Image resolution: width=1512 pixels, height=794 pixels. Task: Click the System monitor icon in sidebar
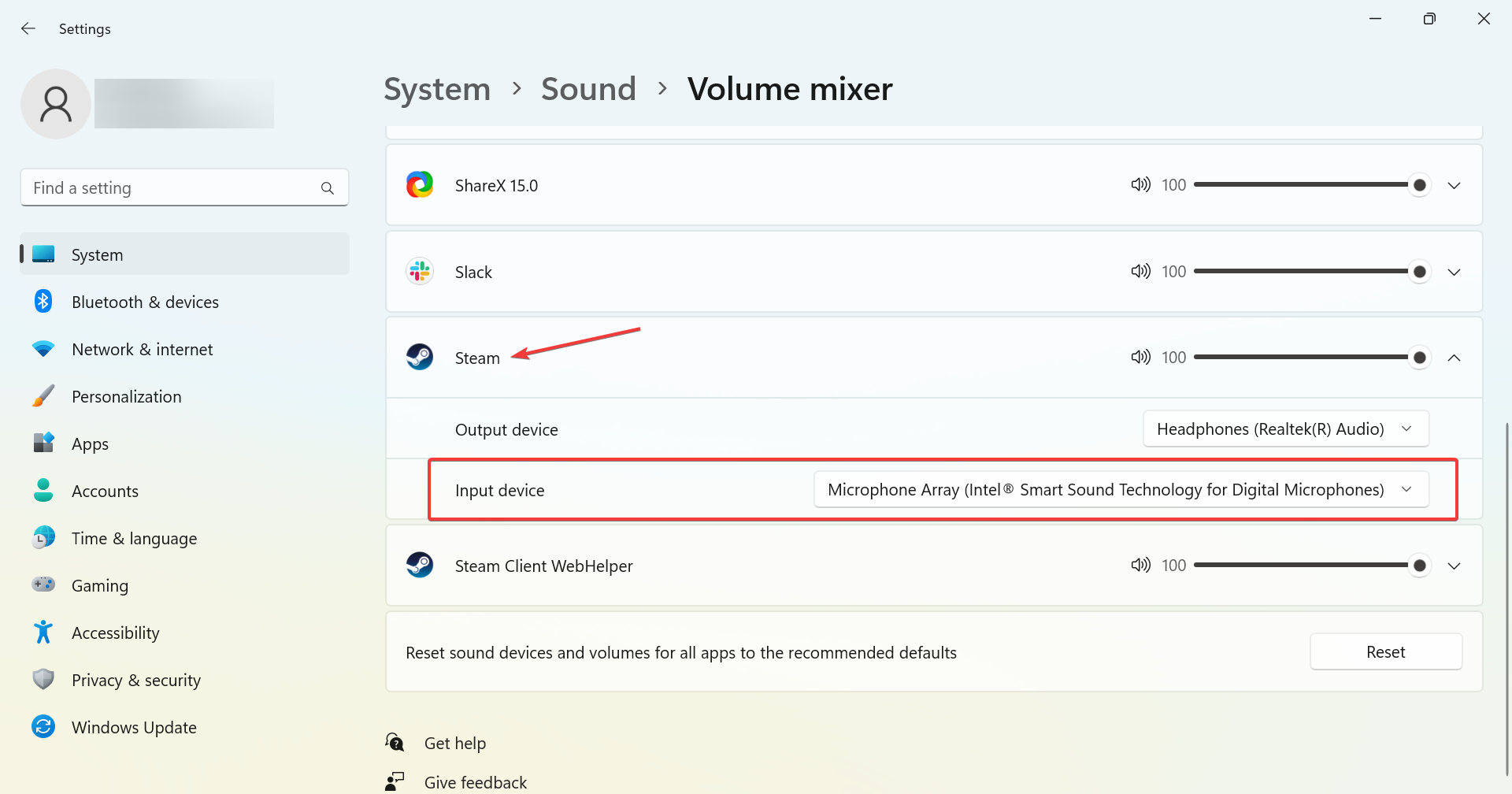[x=43, y=254]
